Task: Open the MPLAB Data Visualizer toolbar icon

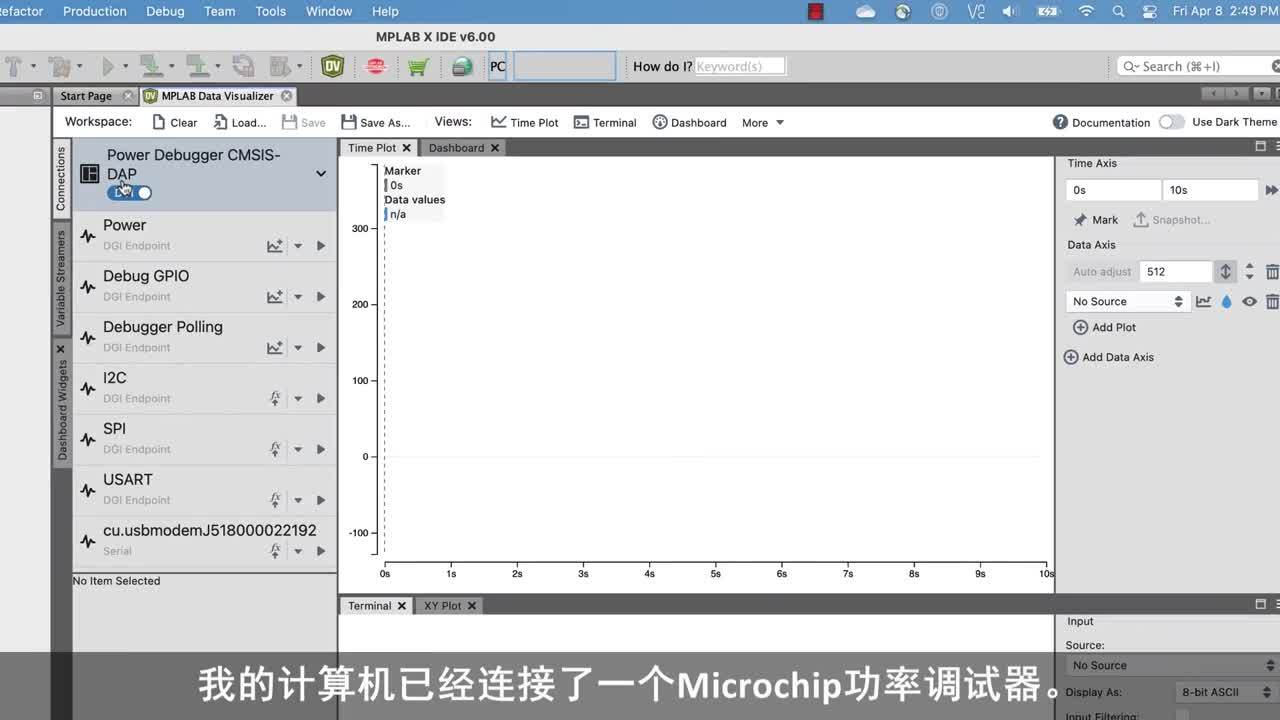Action: (x=331, y=66)
